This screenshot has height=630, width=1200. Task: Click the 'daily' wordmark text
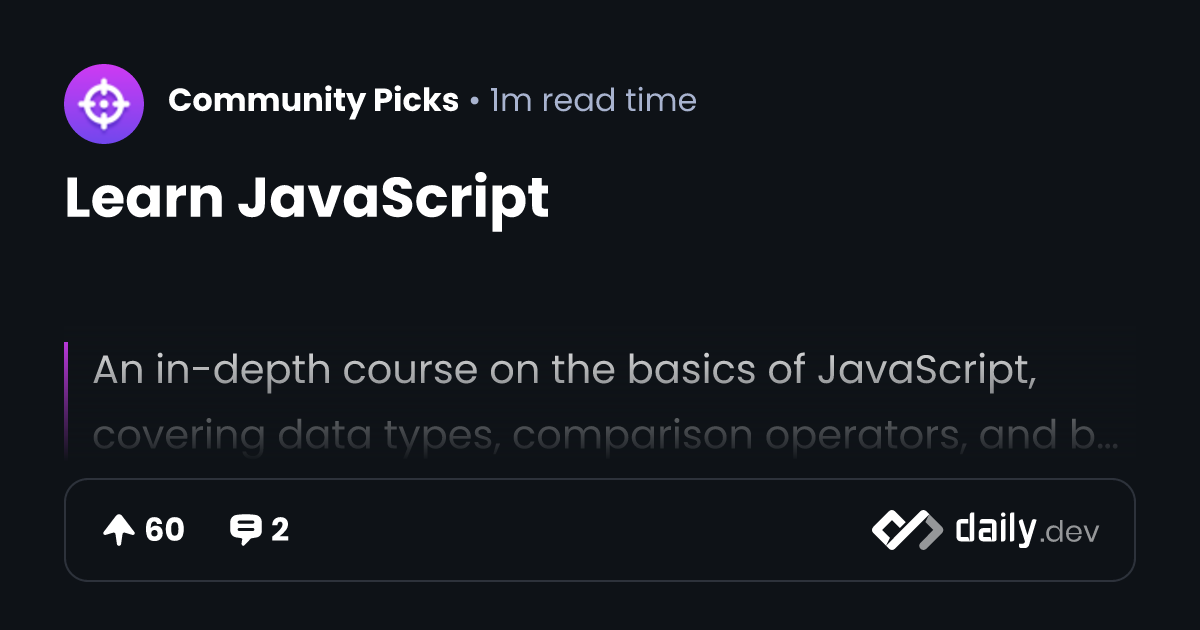click(994, 528)
